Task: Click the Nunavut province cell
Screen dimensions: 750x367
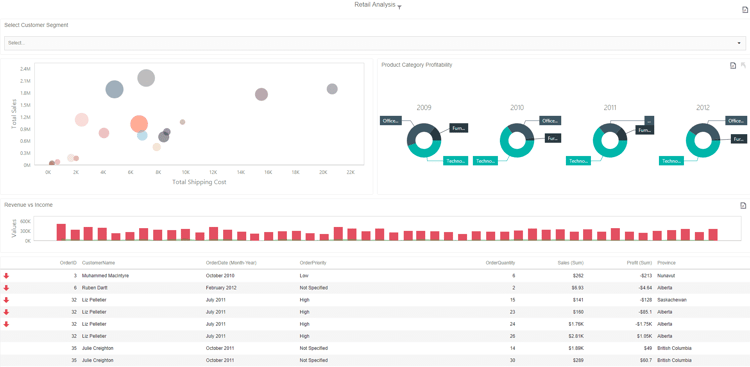Action: pos(666,276)
